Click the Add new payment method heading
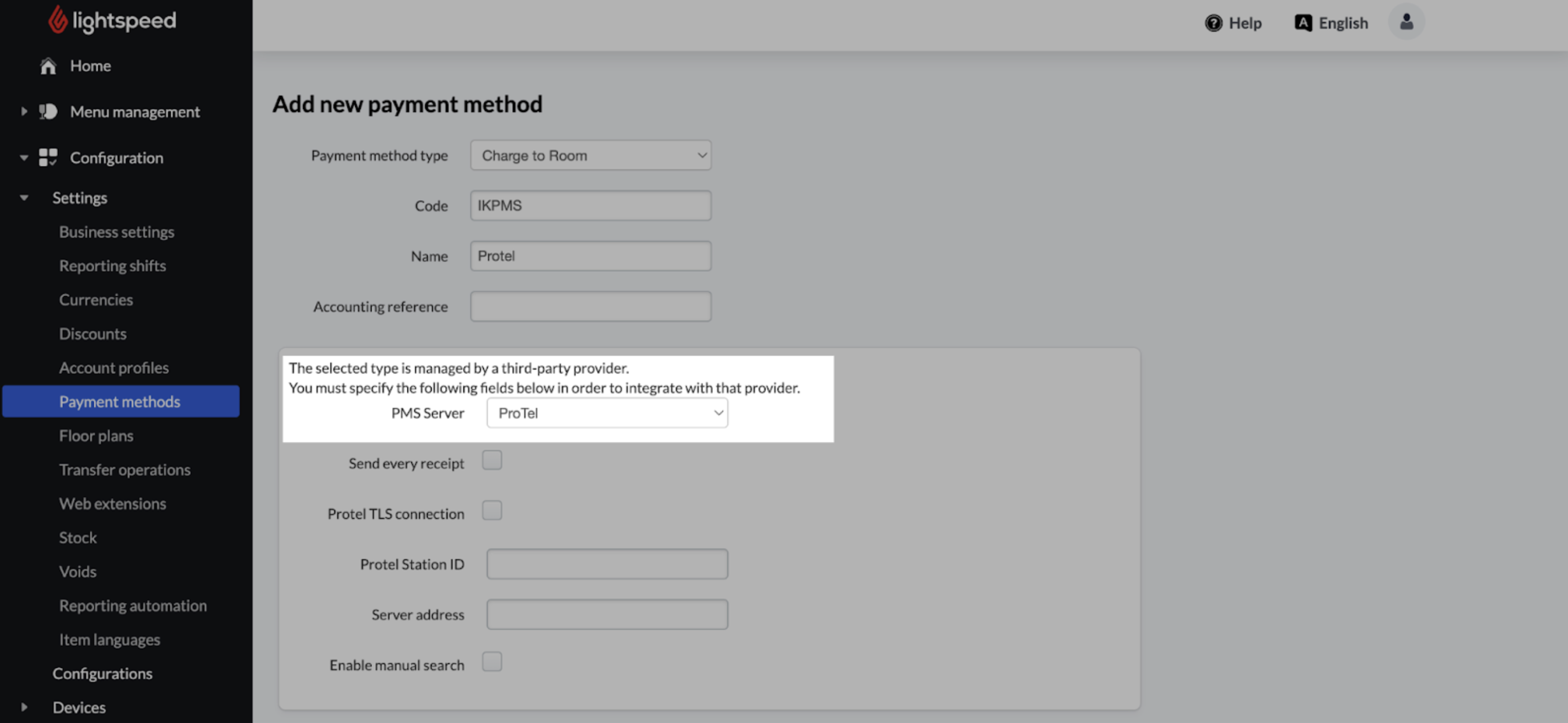 pyautogui.click(x=407, y=104)
